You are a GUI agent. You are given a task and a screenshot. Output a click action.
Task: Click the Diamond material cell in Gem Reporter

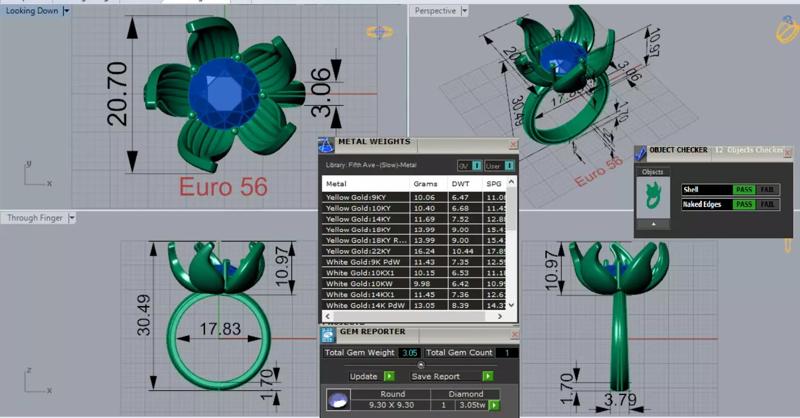pos(466,394)
